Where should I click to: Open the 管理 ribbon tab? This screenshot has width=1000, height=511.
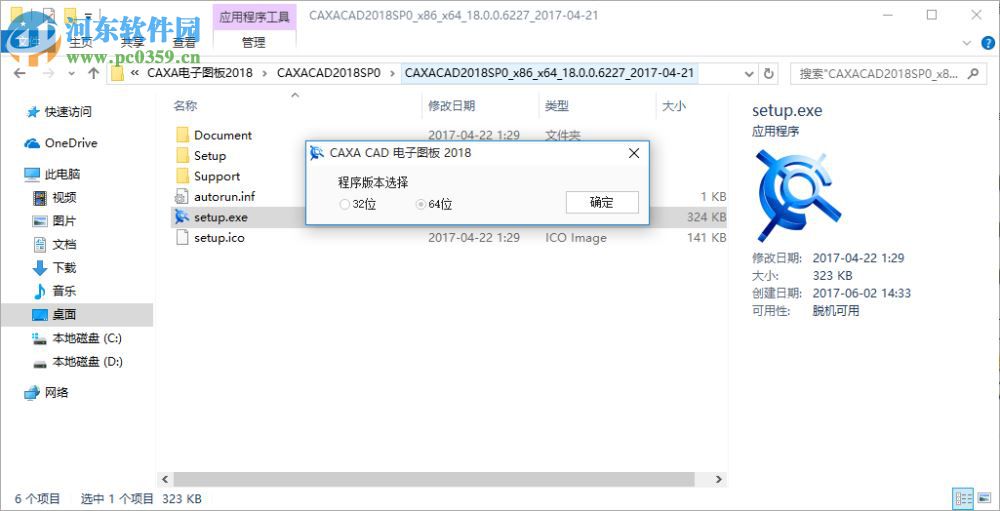click(254, 43)
